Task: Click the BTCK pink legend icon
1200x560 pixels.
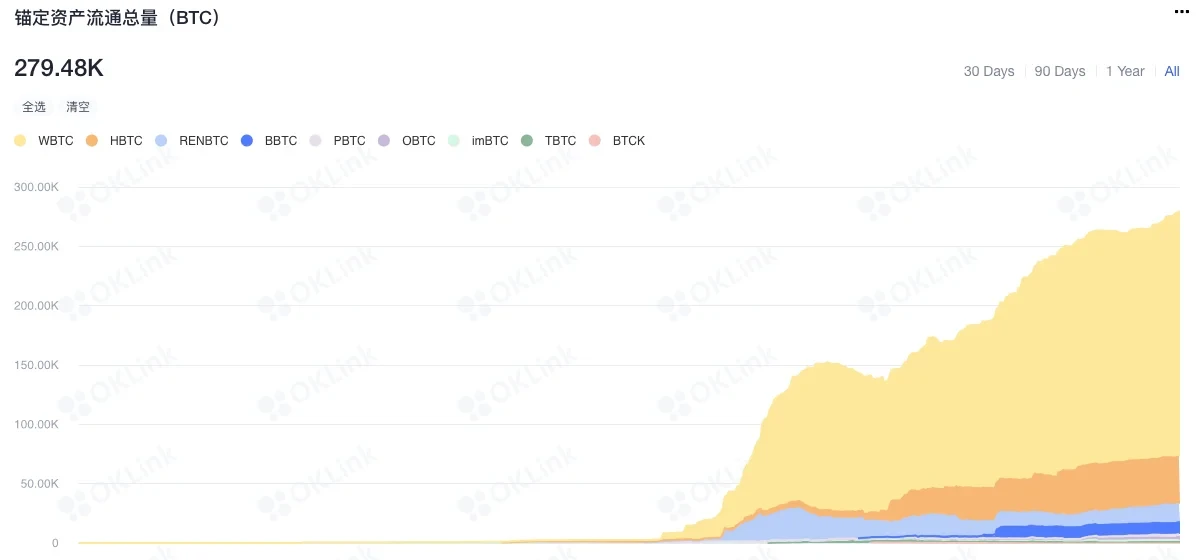Action: coord(595,141)
